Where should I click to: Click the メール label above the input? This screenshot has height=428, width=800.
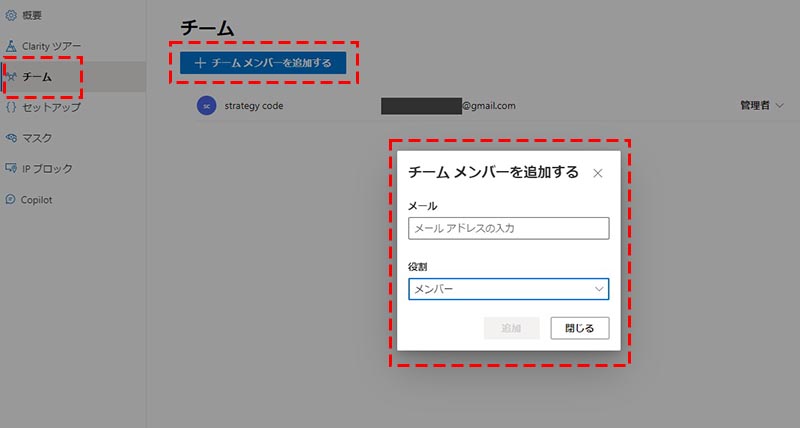pos(423,205)
